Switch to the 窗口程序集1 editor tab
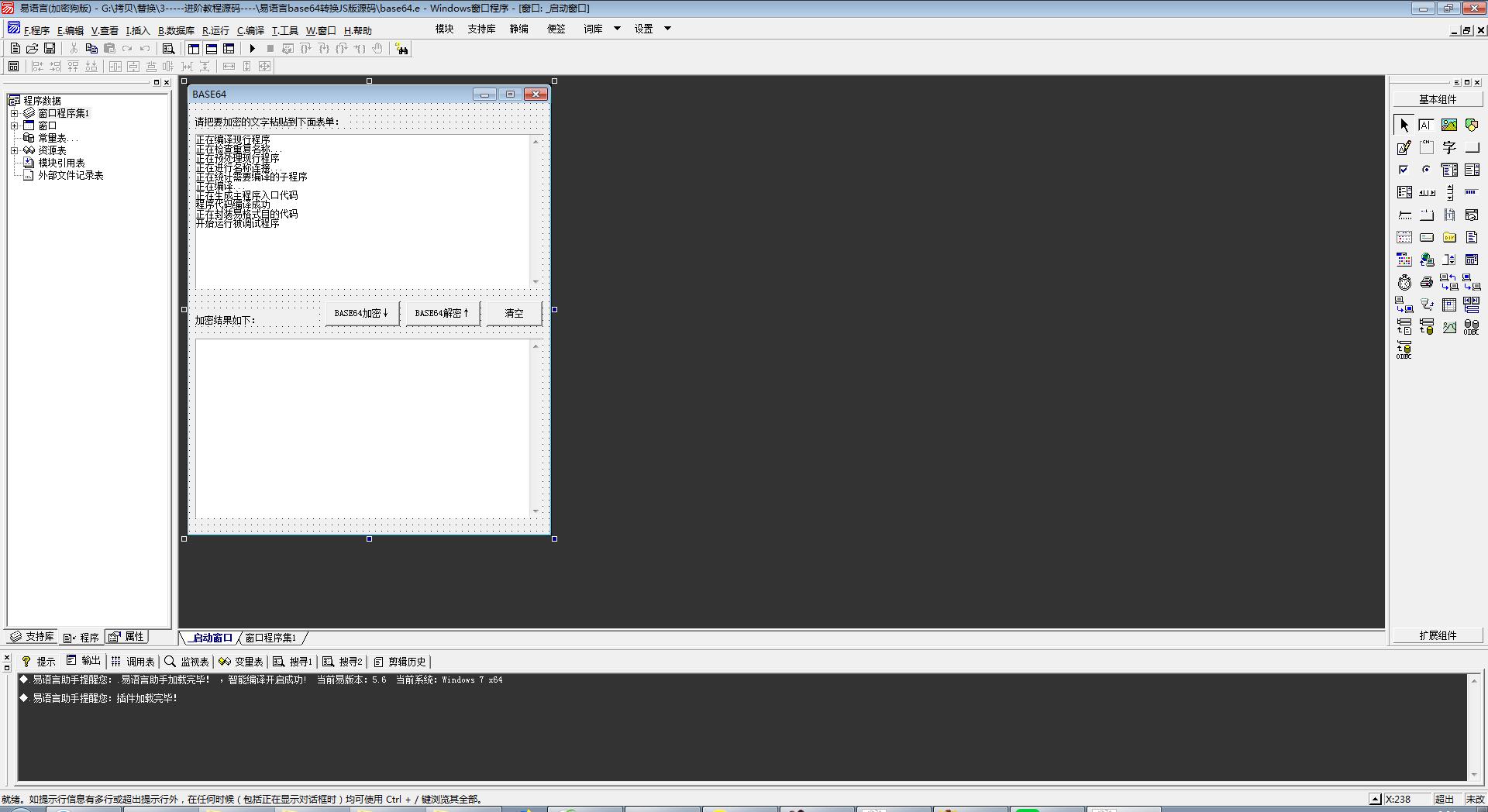 270,638
